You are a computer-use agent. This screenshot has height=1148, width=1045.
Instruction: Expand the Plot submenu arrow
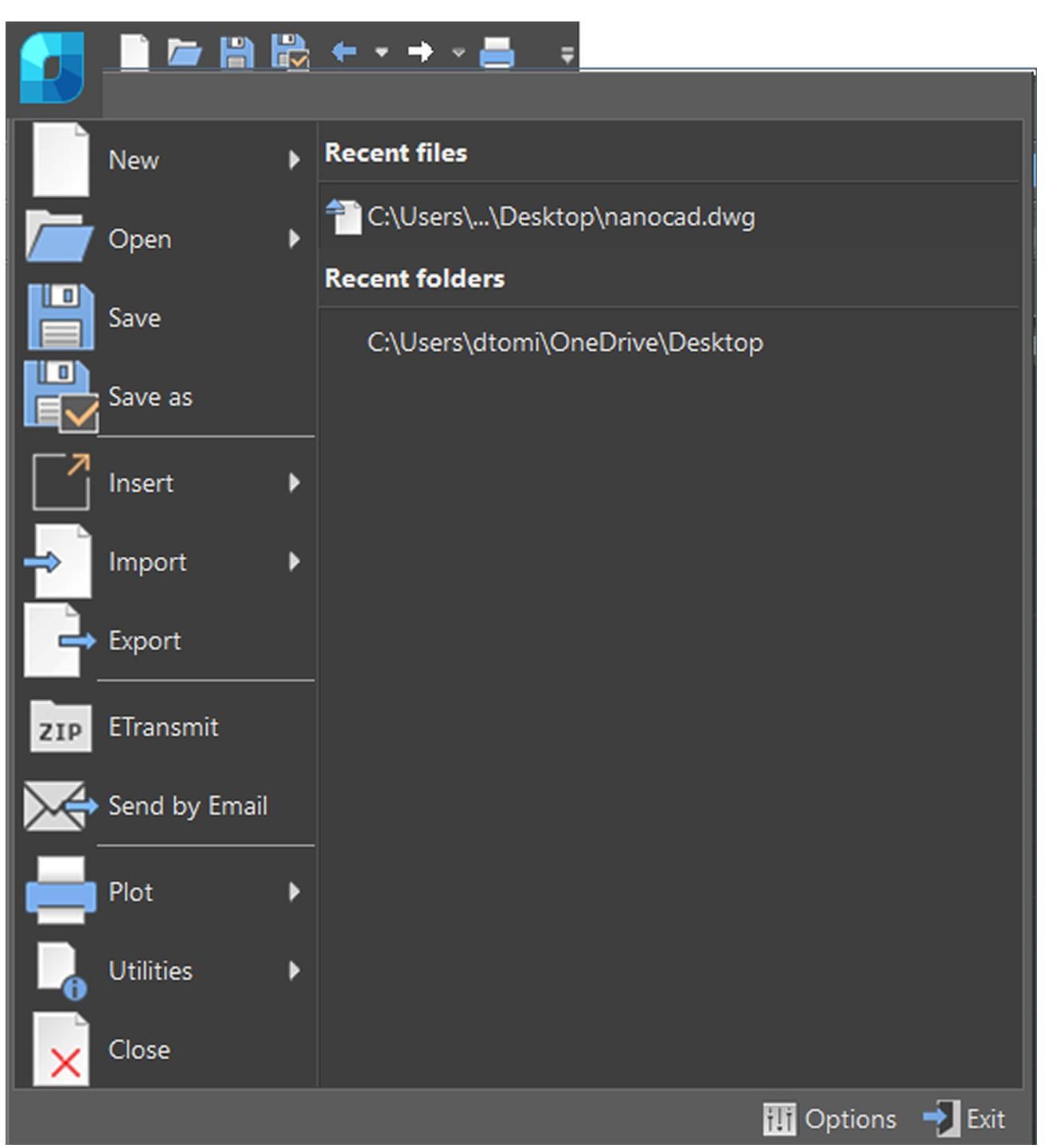294,891
